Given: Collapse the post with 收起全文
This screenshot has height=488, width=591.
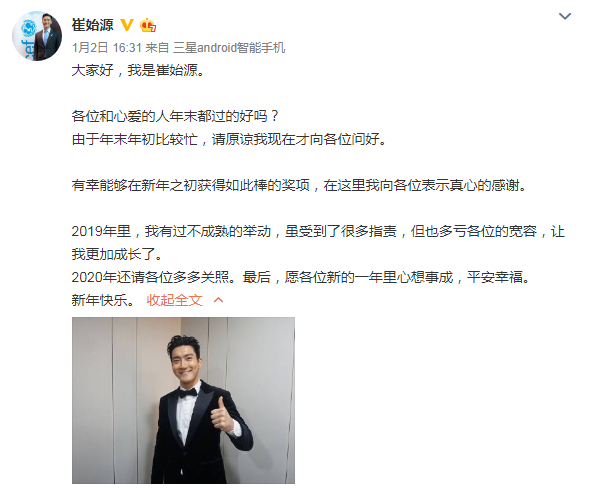Looking at the screenshot, I should point(175,300).
